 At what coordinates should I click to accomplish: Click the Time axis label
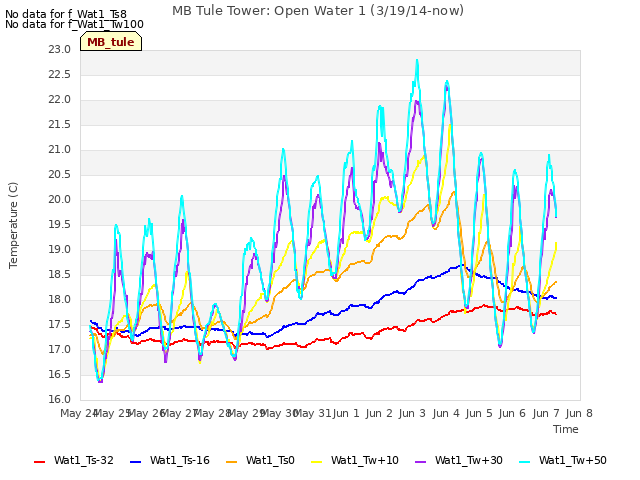click(x=566, y=429)
